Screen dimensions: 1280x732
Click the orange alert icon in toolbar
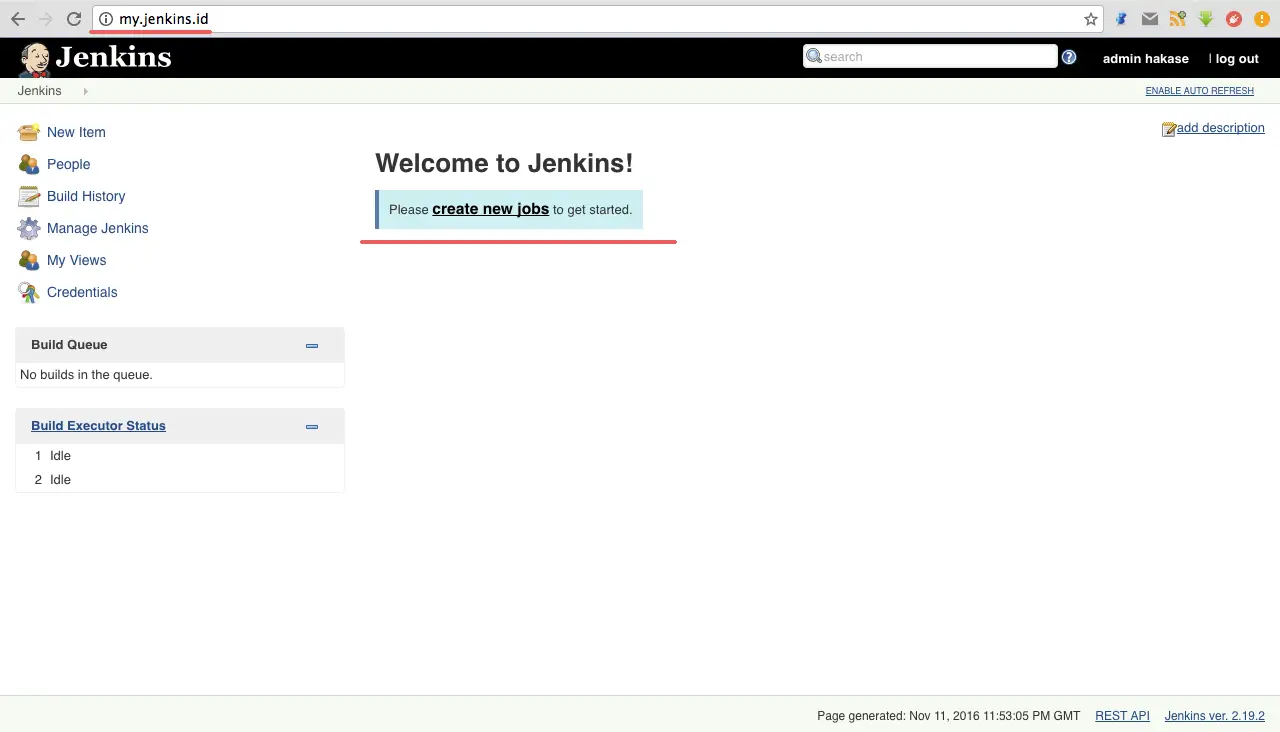tap(1262, 19)
